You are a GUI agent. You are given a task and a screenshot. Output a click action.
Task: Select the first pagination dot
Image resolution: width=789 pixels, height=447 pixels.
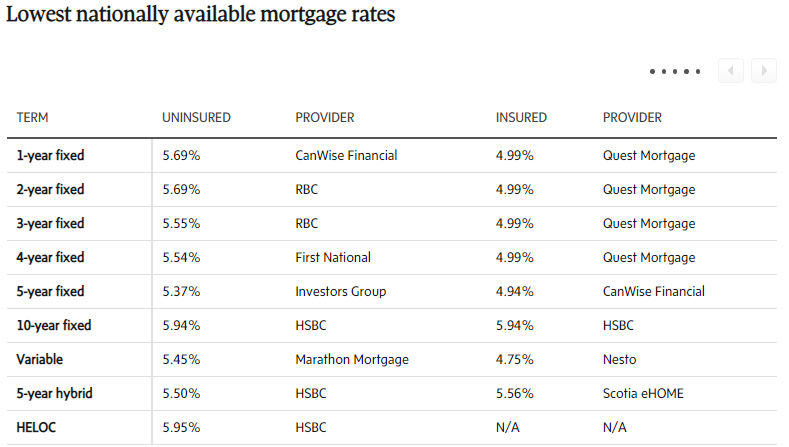pyautogui.click(x=652, y=72)
